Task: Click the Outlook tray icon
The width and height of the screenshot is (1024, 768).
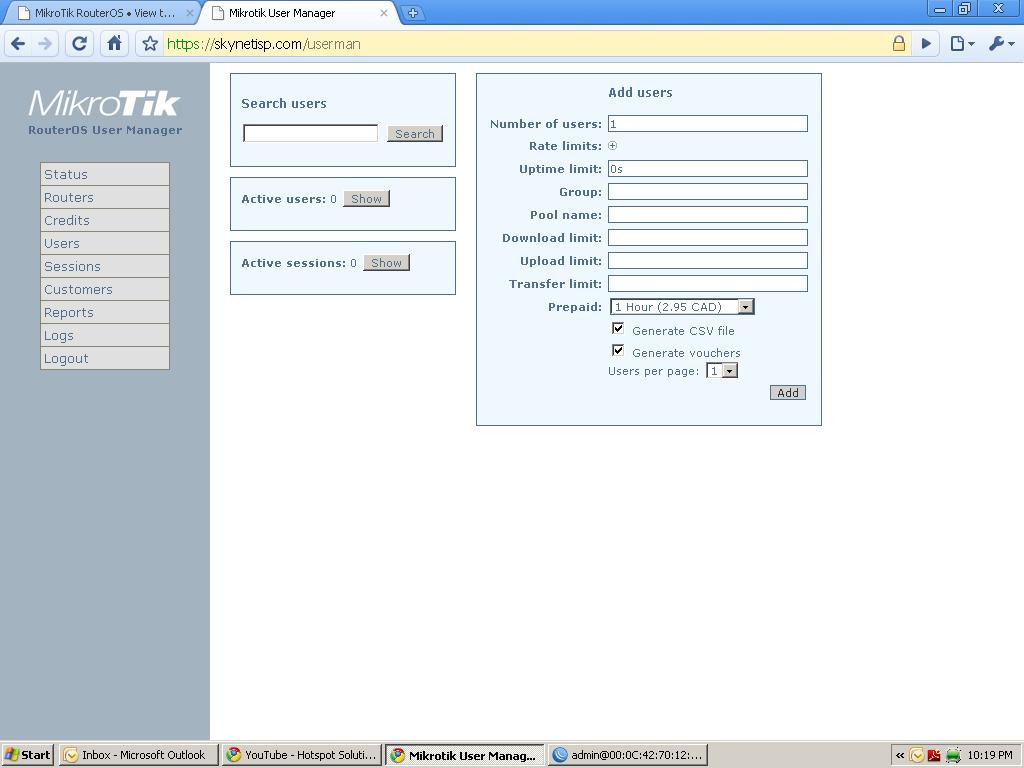Action: tap(917, 756)
